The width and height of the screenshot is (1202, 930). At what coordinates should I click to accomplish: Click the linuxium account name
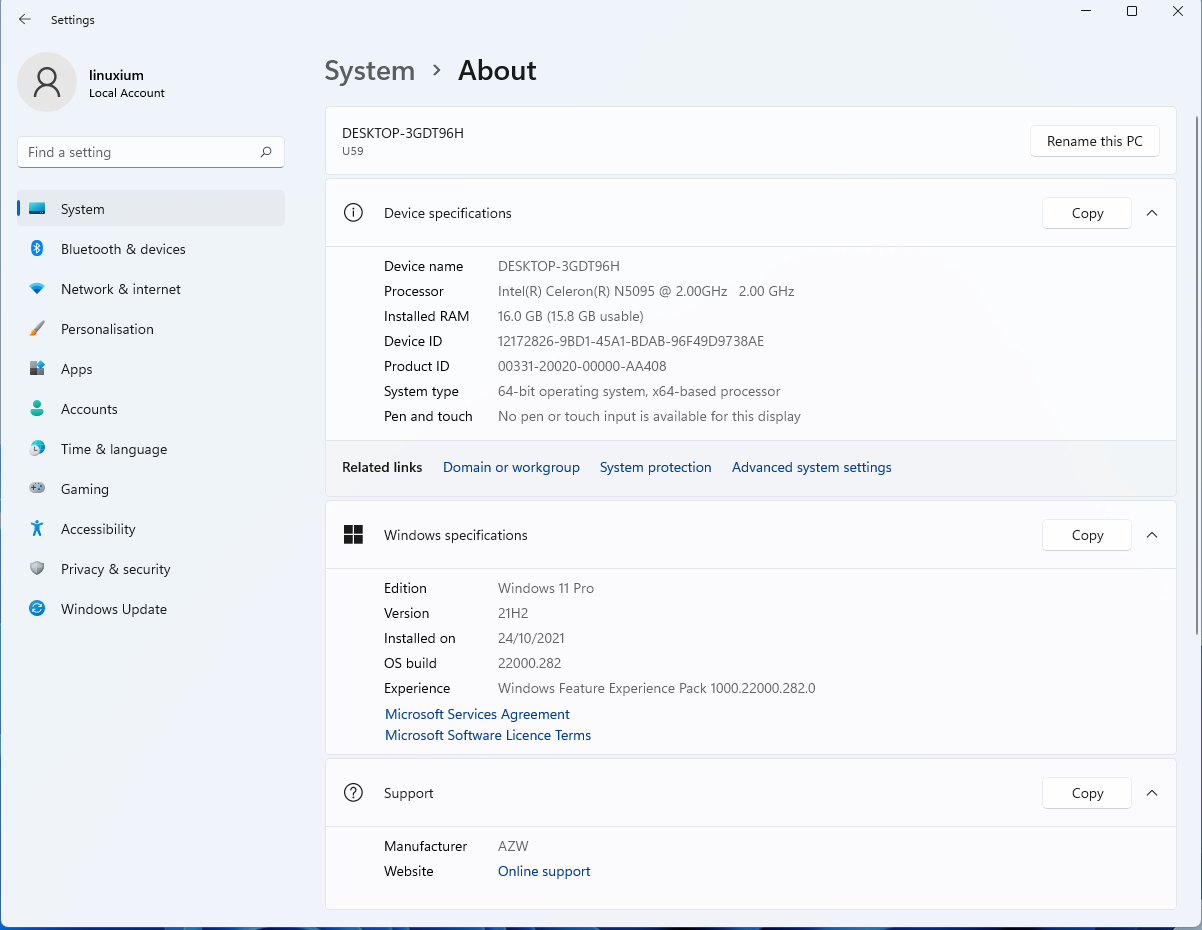116,75
